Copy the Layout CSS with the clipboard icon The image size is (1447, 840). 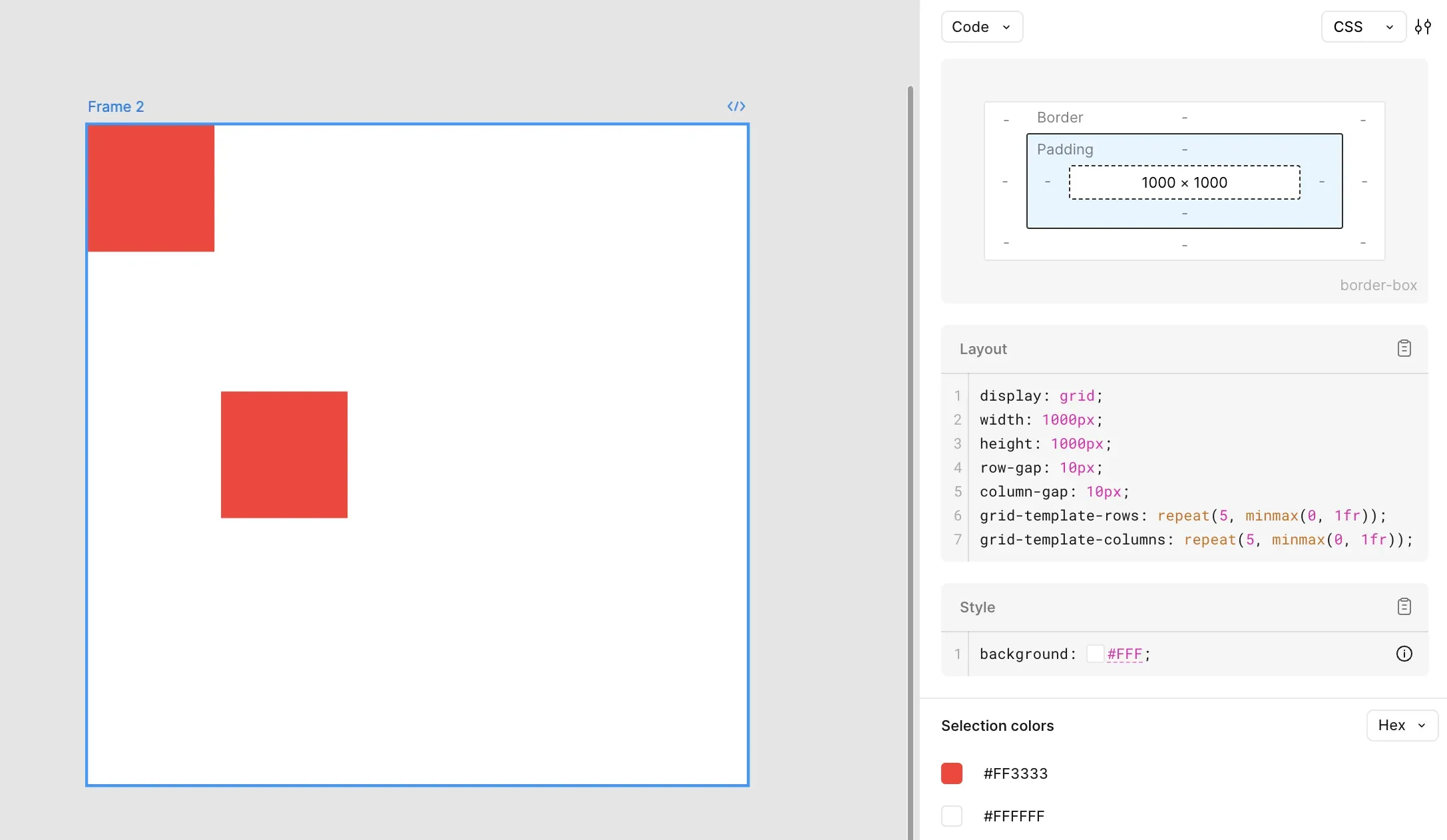[x=1404, y=348]
